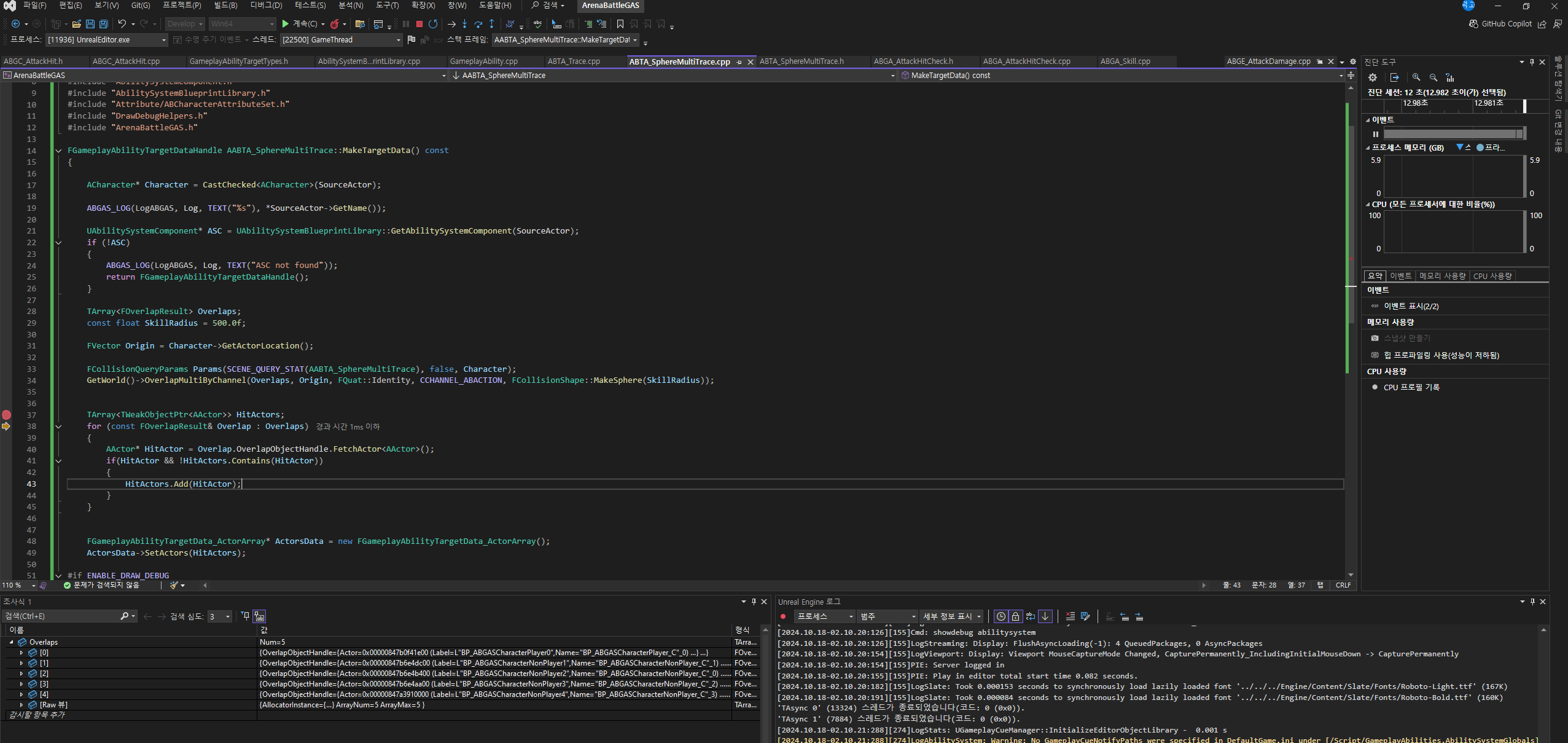The image size is (1568, 743).
Task: Toggle the lock button in Unreal log
Action: point(1016,616)
